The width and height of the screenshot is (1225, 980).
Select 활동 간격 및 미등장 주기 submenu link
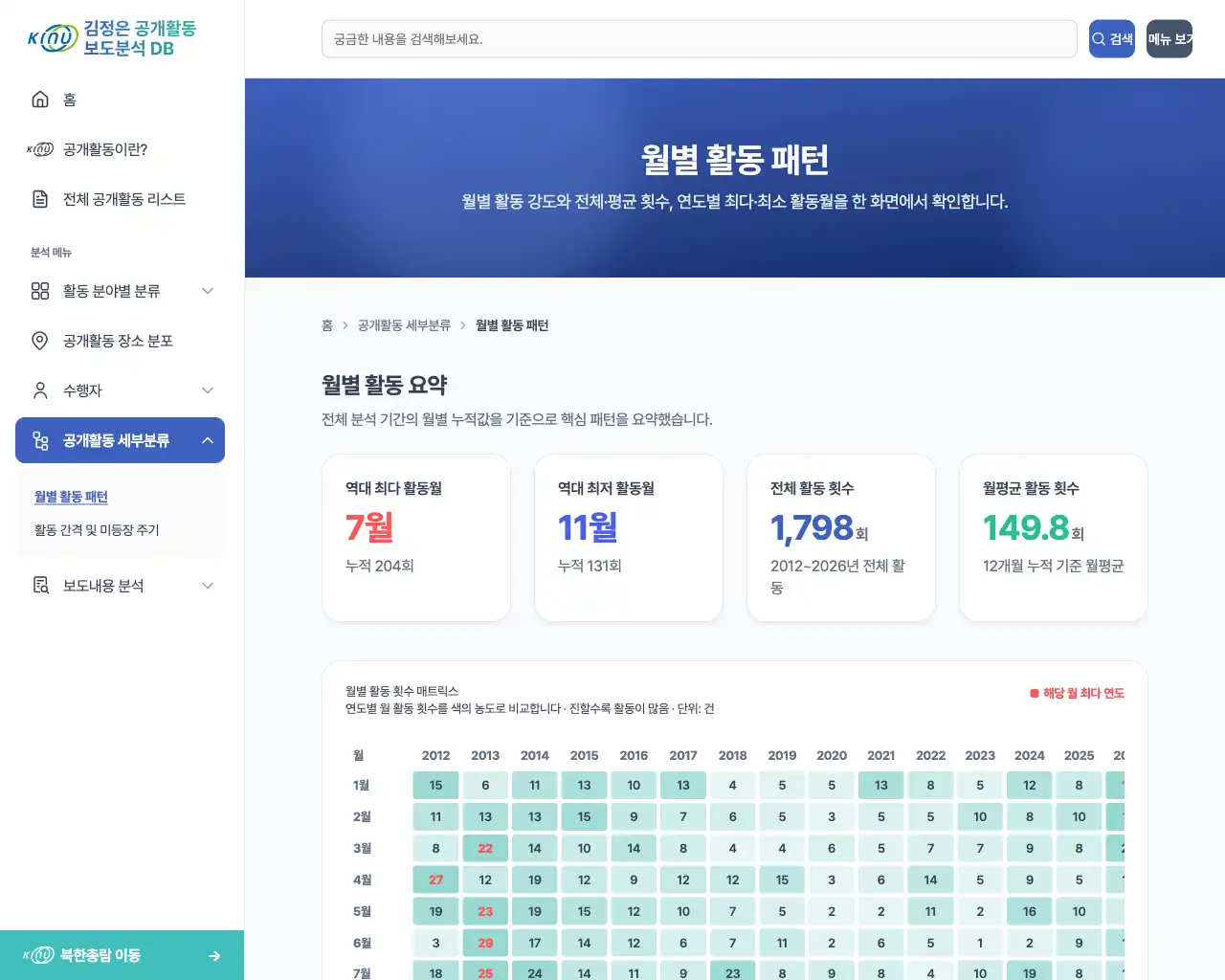(97, 529)
